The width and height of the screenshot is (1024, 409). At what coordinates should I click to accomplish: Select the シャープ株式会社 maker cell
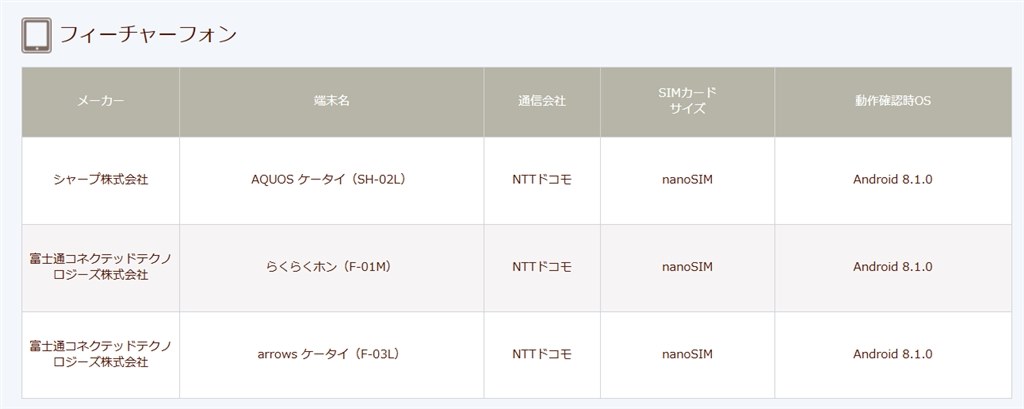point(100,180)
